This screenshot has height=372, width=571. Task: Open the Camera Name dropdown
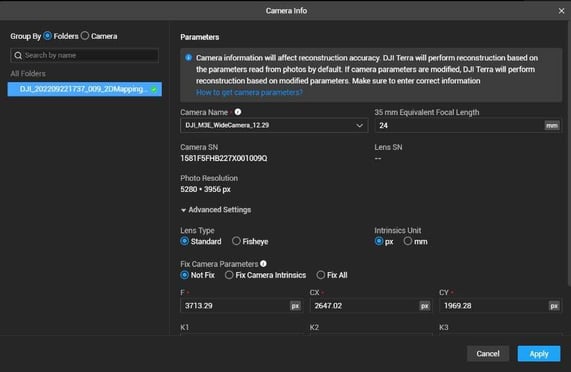click(x=274, y=125)
